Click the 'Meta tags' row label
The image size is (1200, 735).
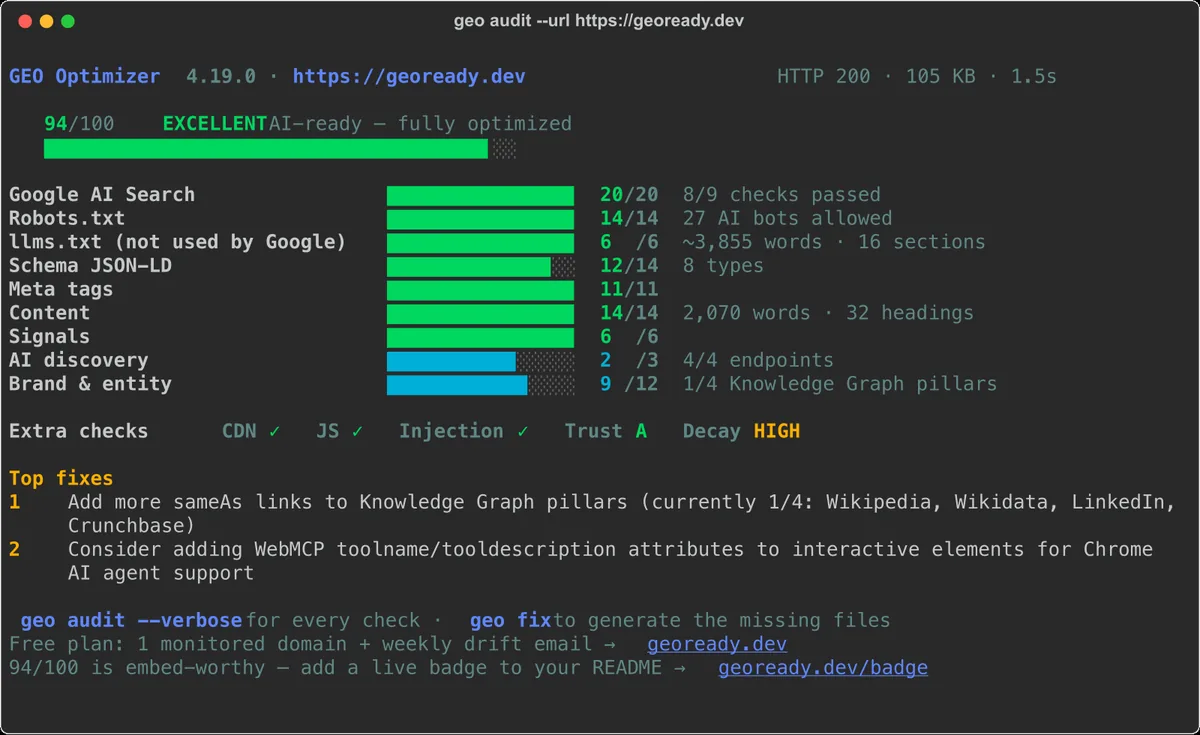(61, 289)
